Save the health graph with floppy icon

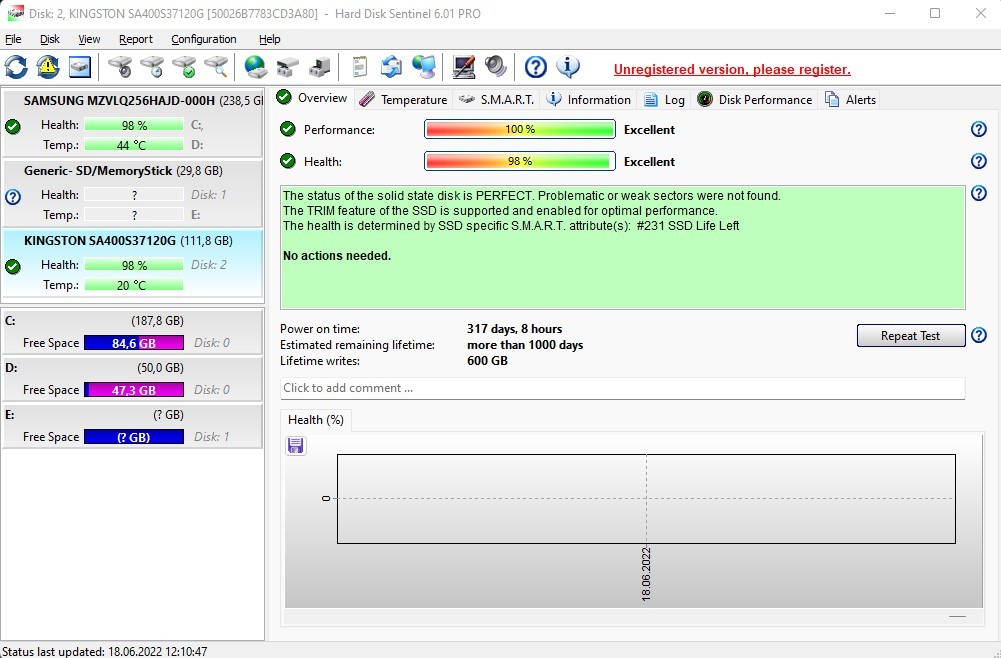[296, 445]
